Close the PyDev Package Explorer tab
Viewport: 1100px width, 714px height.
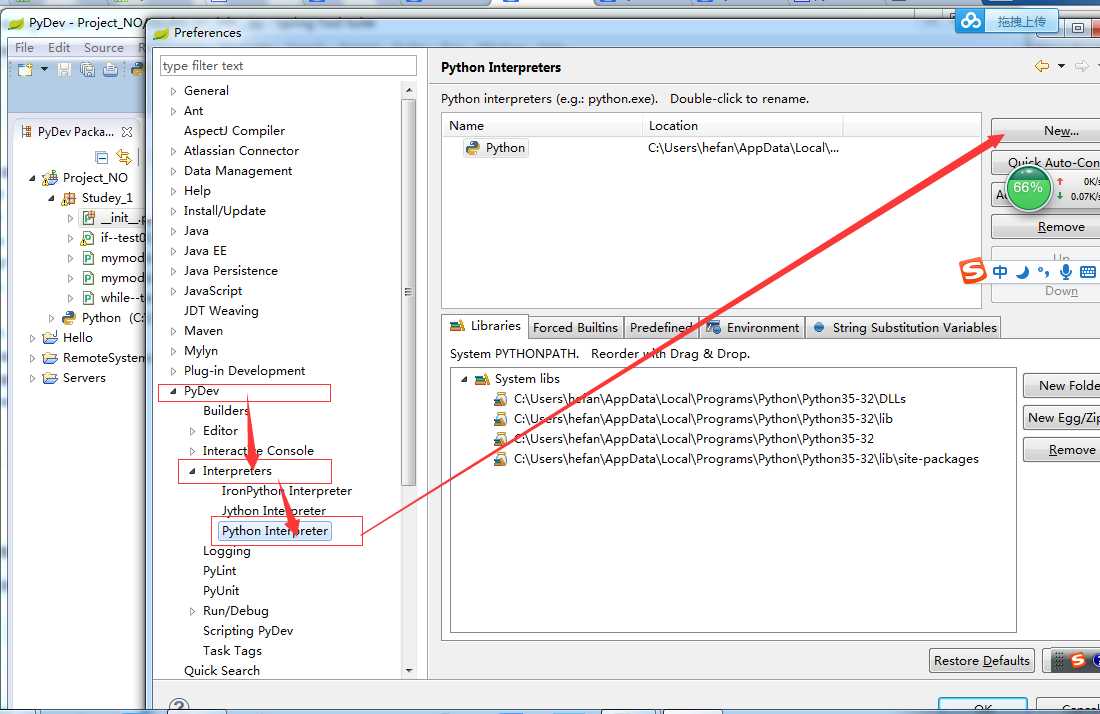click(x=127, y=131)
